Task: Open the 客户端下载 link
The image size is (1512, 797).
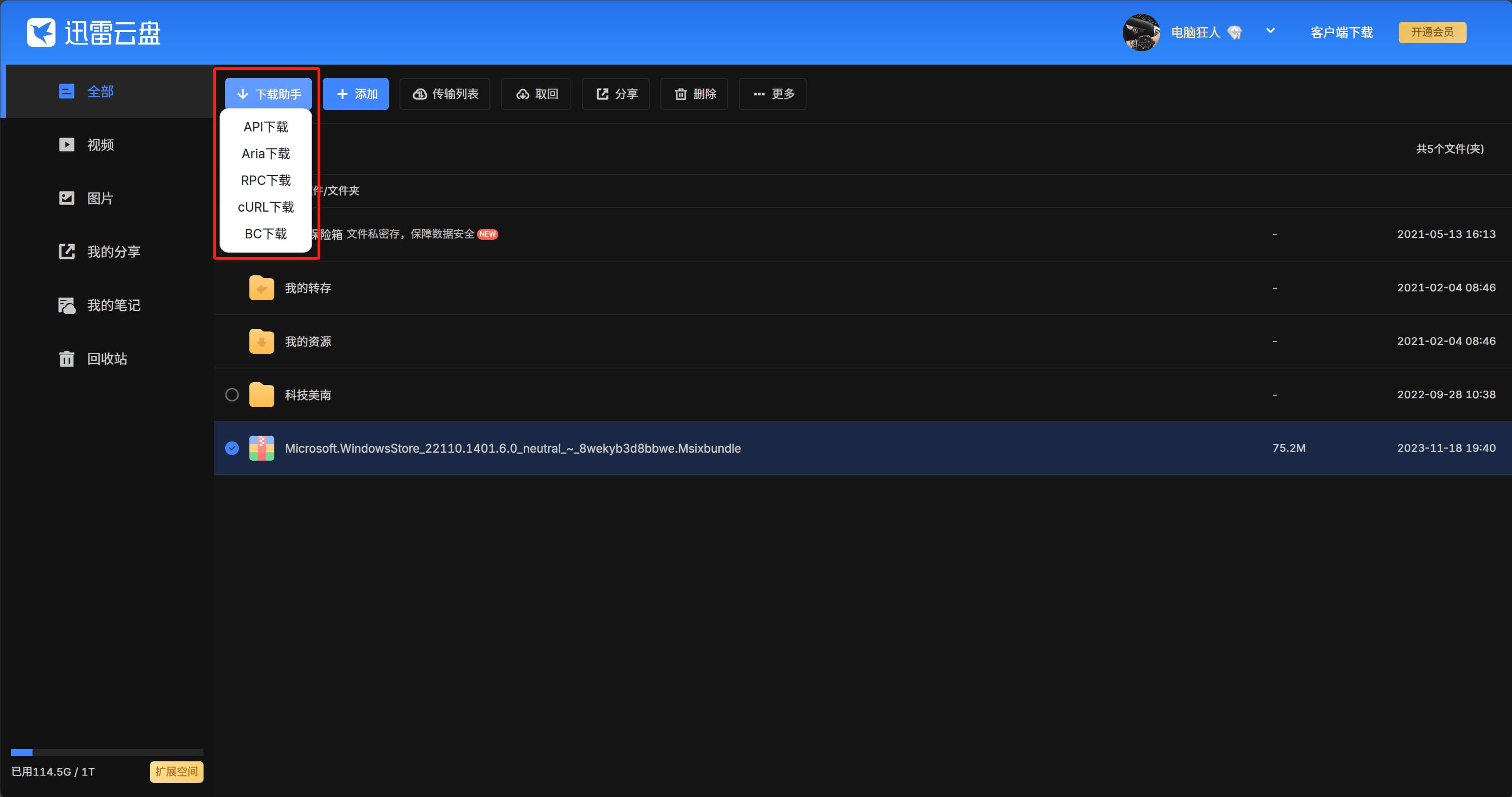Action: click(1341, 33)
